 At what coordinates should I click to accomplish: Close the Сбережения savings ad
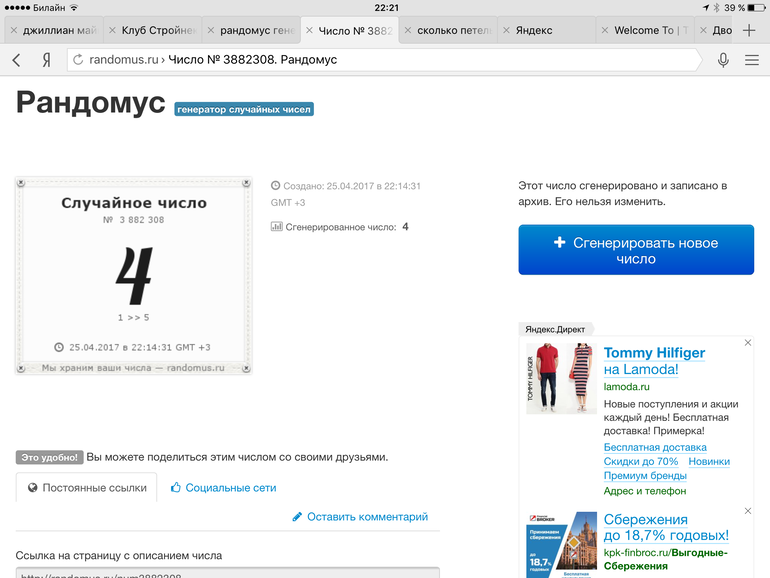coord(747,510)
